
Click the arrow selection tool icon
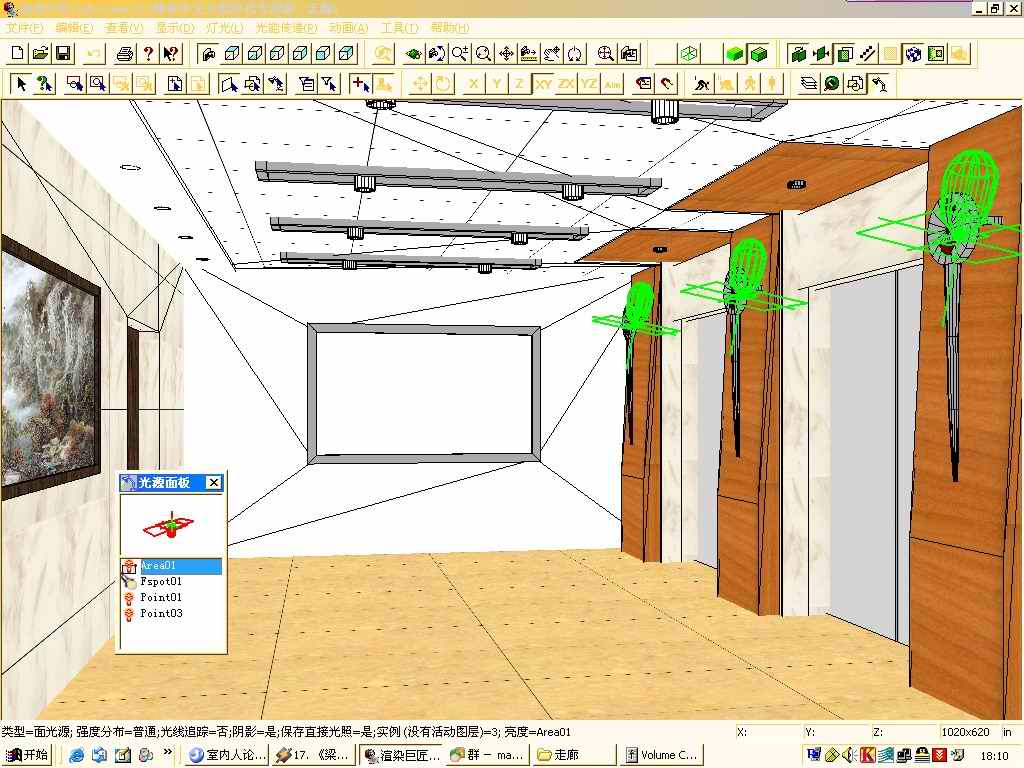pyautogui.click(x=21, y=84)
